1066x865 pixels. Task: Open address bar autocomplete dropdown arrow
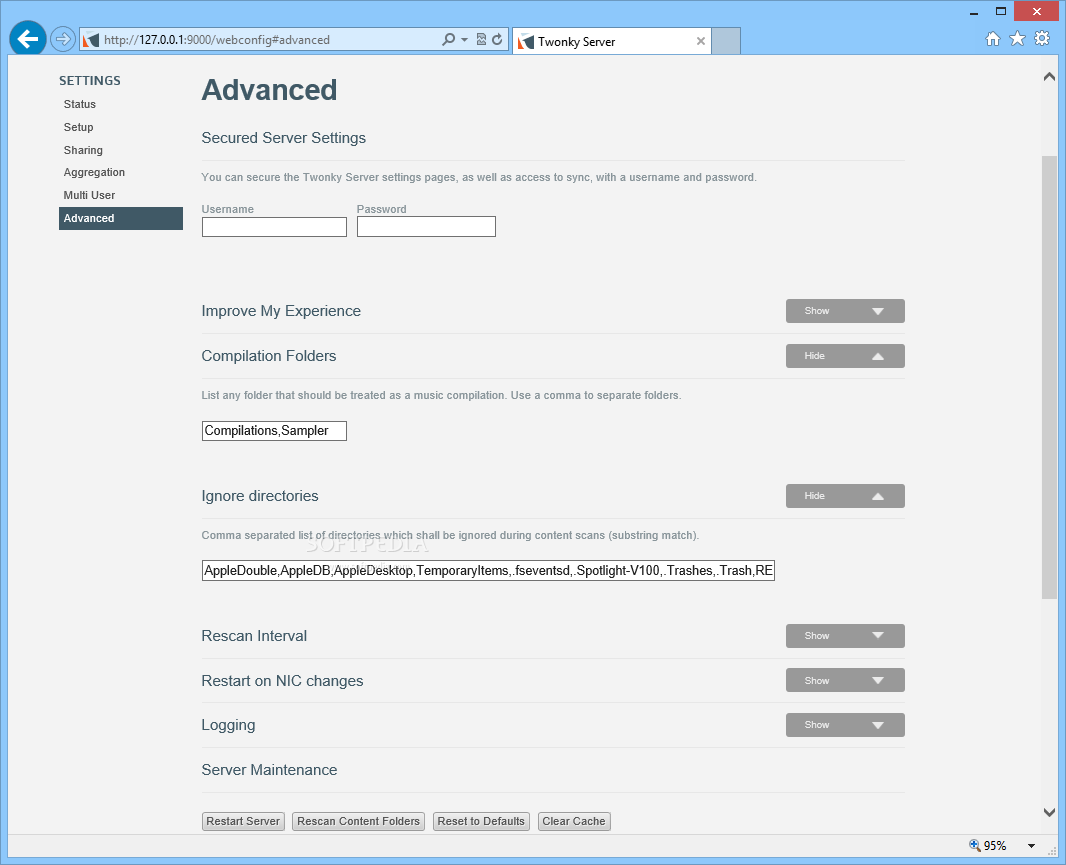coord(464,39)
